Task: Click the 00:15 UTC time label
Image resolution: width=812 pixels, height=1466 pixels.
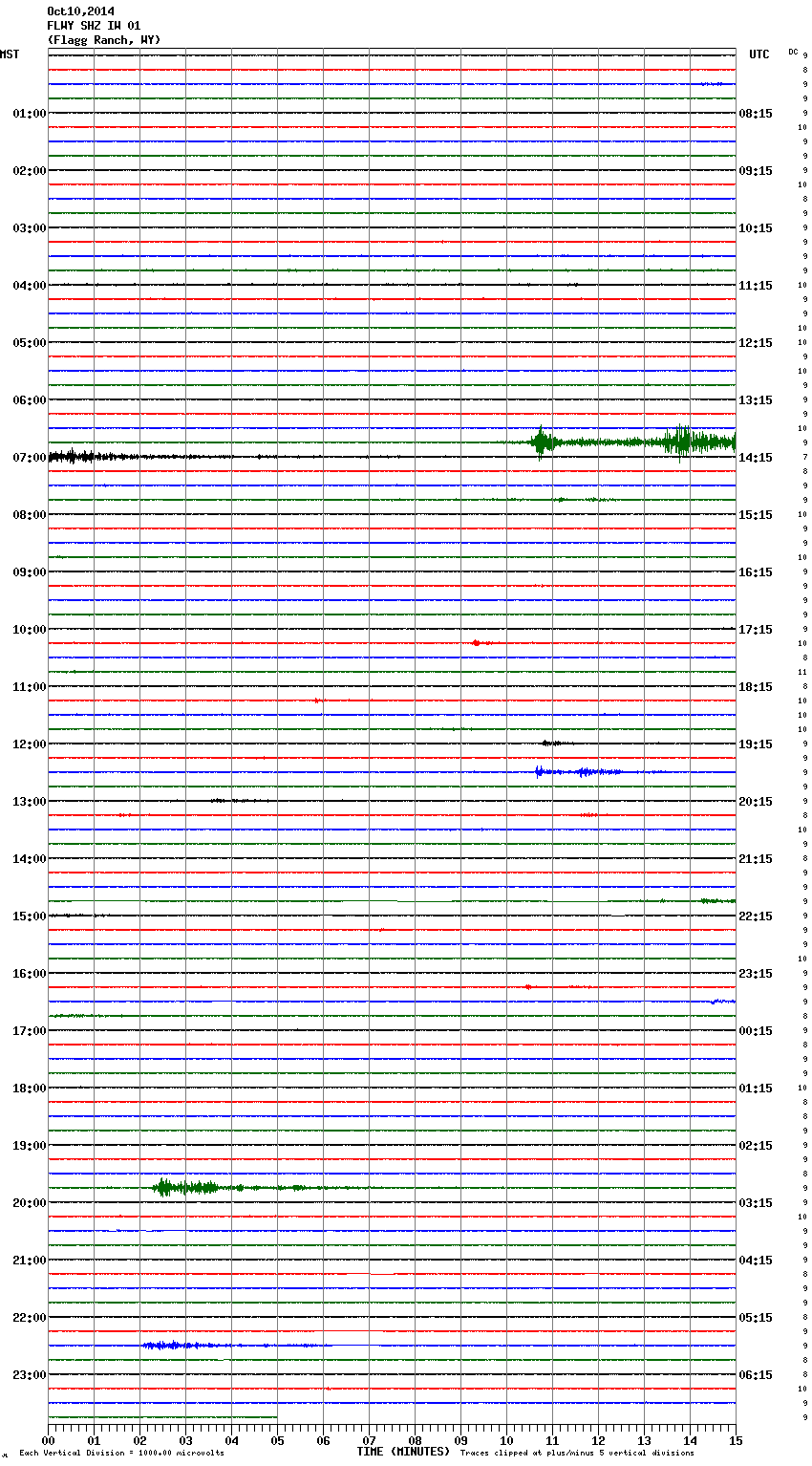Action: 756,1031
